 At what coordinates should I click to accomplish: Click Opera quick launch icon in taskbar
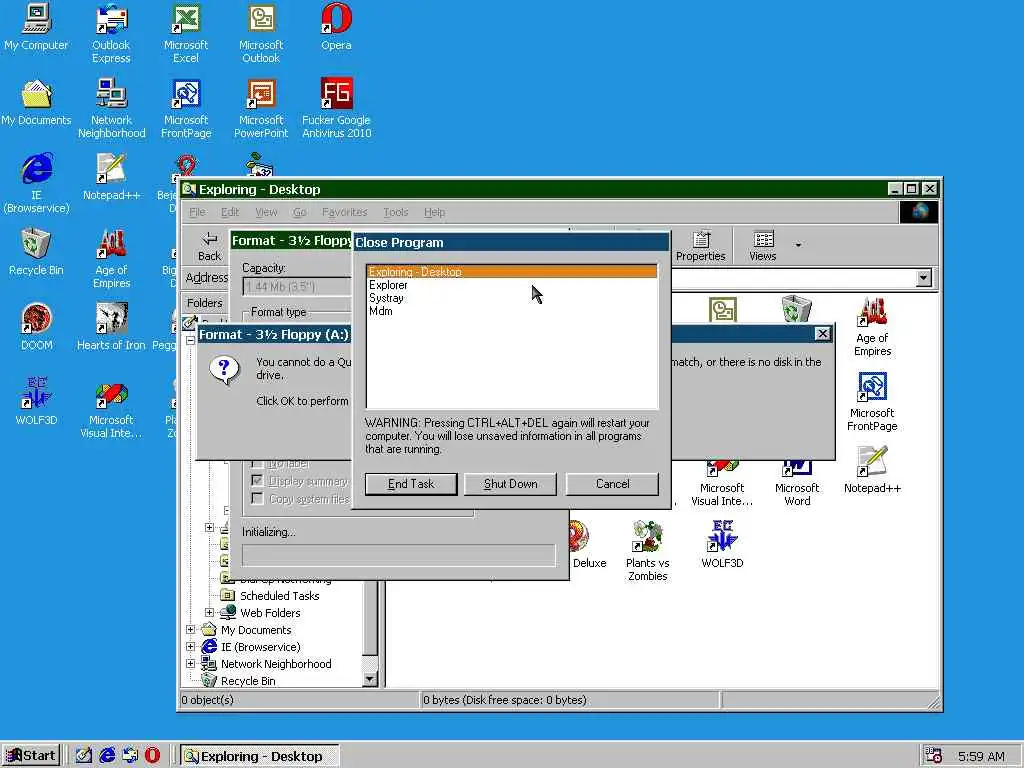point(152,755)
